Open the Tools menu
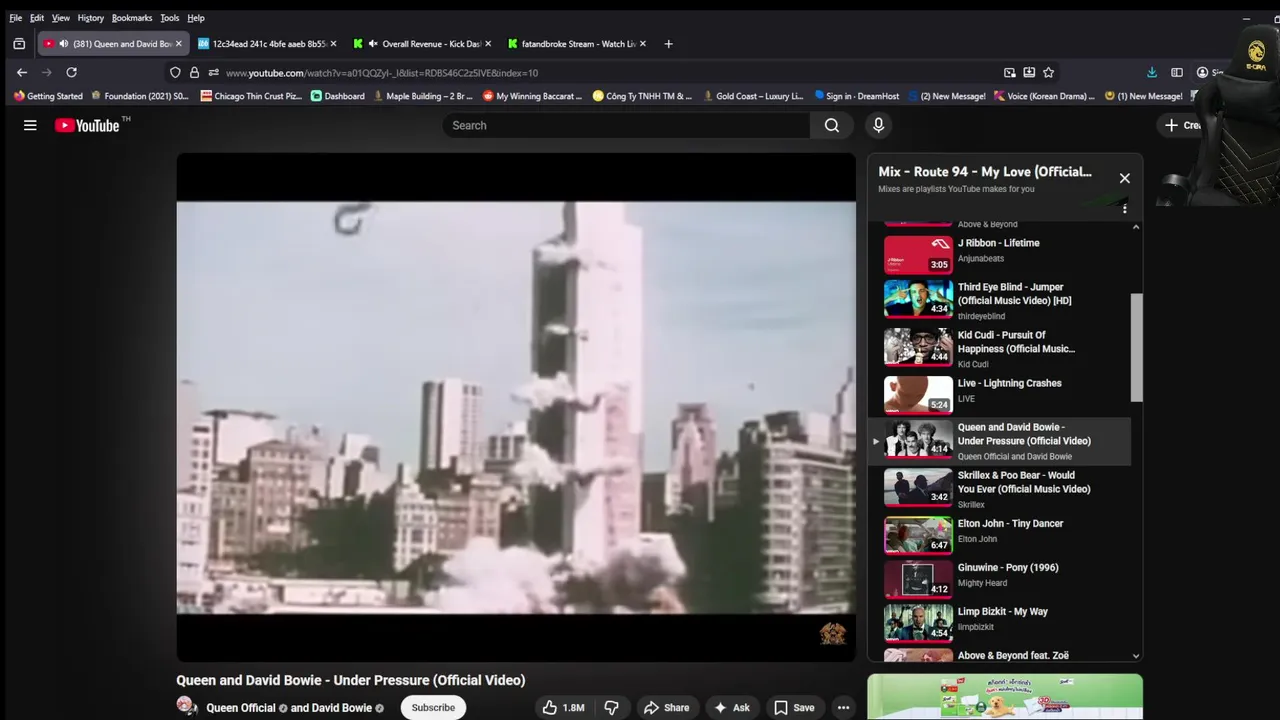 tap(170, 18)
